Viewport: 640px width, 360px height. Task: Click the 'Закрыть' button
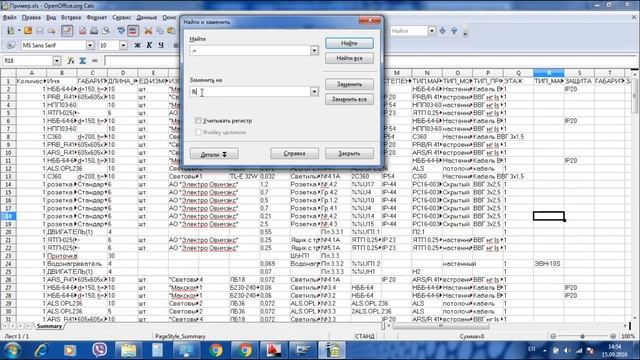click(349, 154)
